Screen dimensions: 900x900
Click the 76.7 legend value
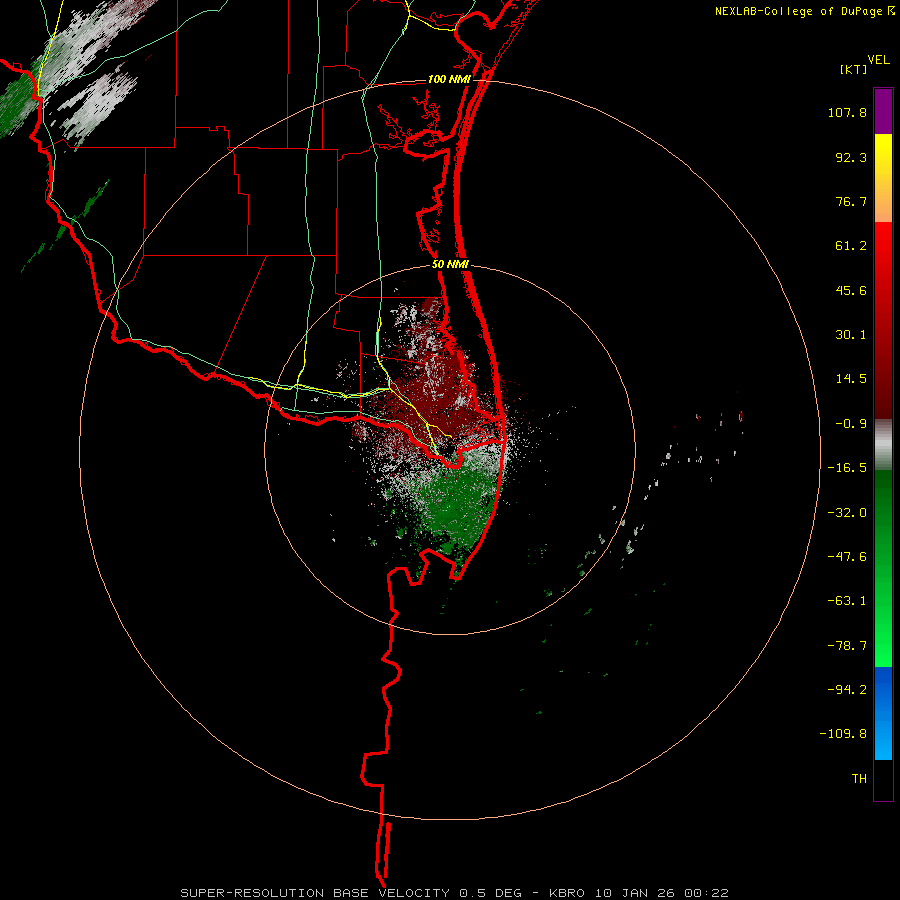pos(851,201)
